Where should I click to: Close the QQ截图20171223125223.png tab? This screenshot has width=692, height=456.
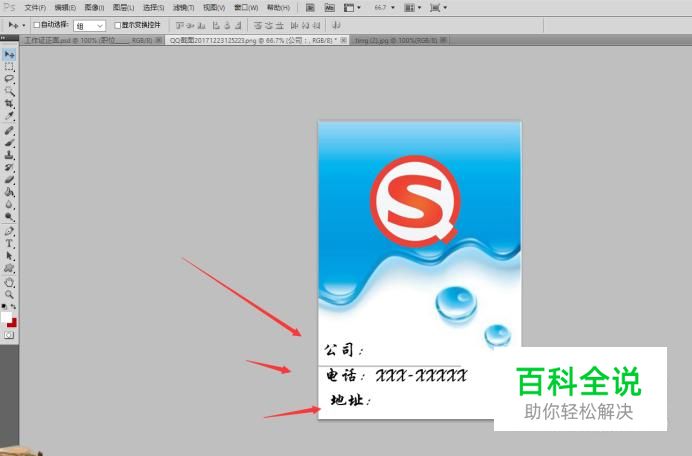343,40
